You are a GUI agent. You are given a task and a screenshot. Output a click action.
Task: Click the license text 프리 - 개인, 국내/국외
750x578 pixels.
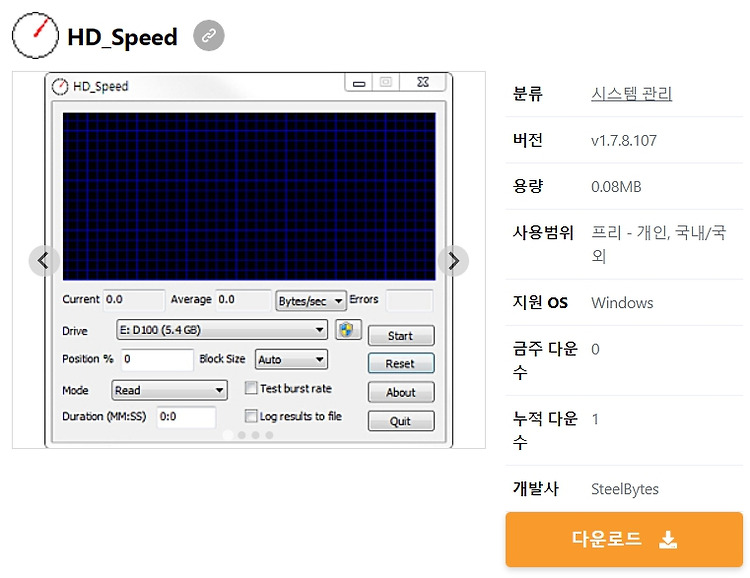(659, 245)
